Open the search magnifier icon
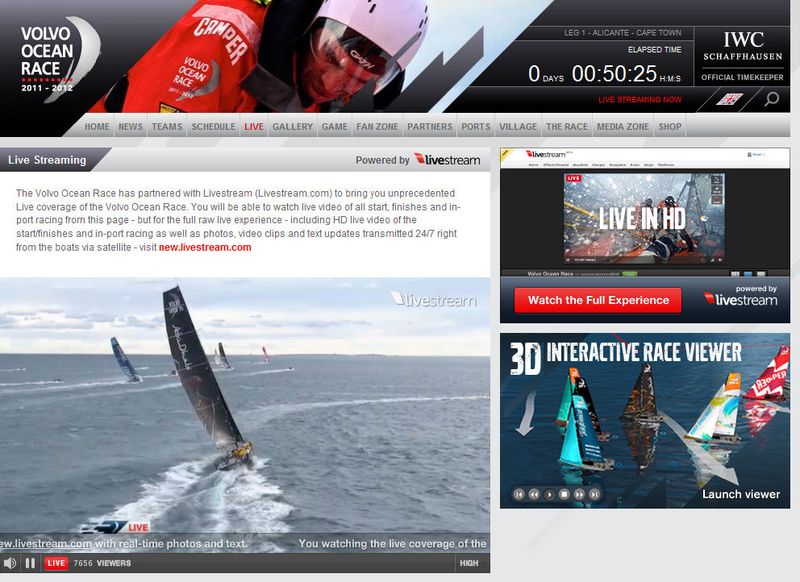This screenshot has width=800, height=582. pos(771,98)
